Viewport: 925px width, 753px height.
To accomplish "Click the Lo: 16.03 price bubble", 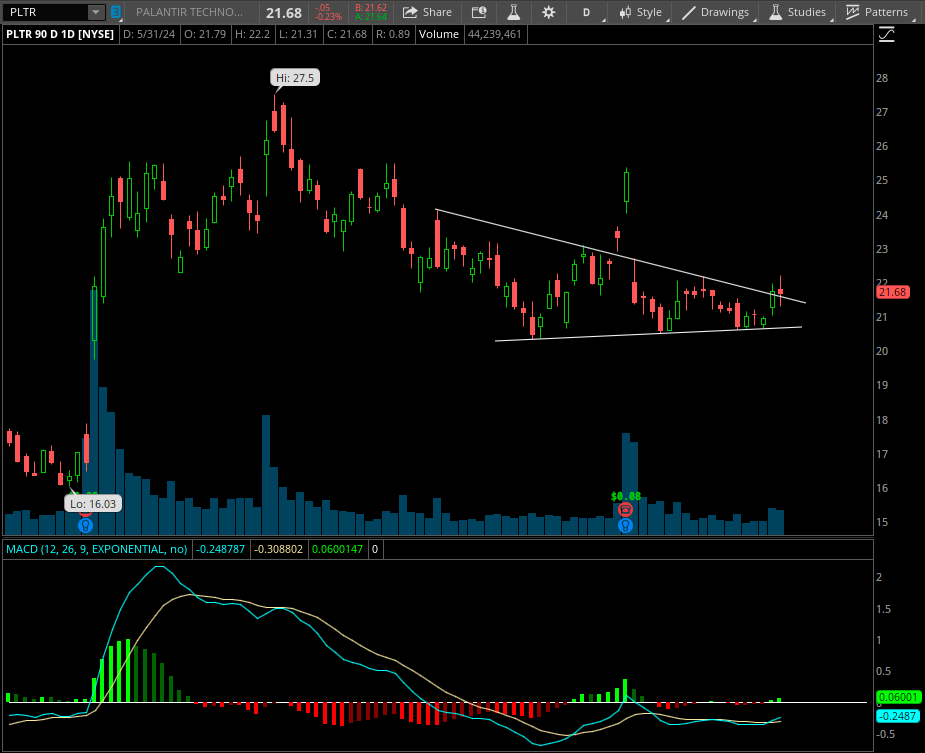I will pos(93,504).
